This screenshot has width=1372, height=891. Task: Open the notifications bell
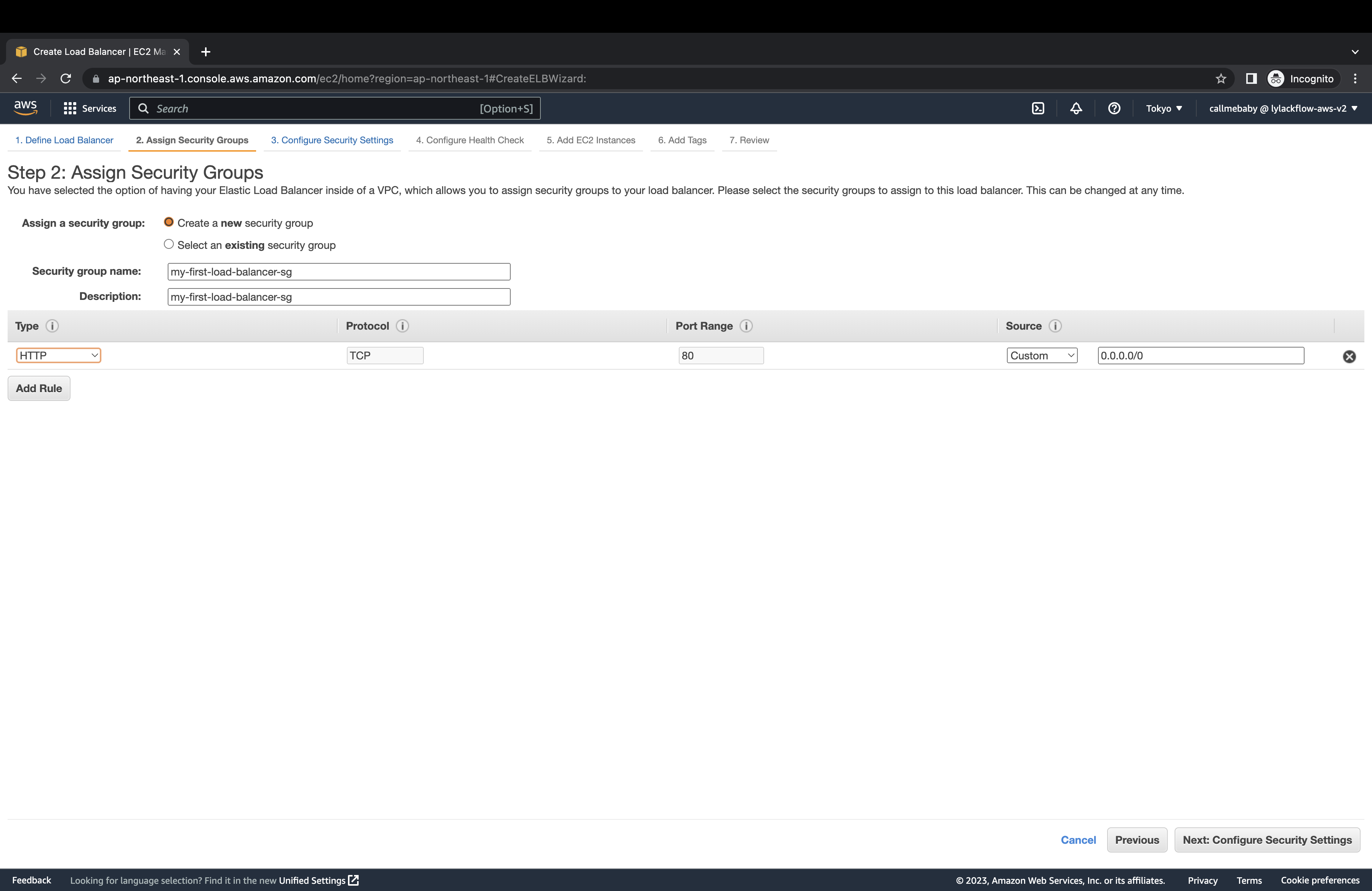pos(1076,108)
